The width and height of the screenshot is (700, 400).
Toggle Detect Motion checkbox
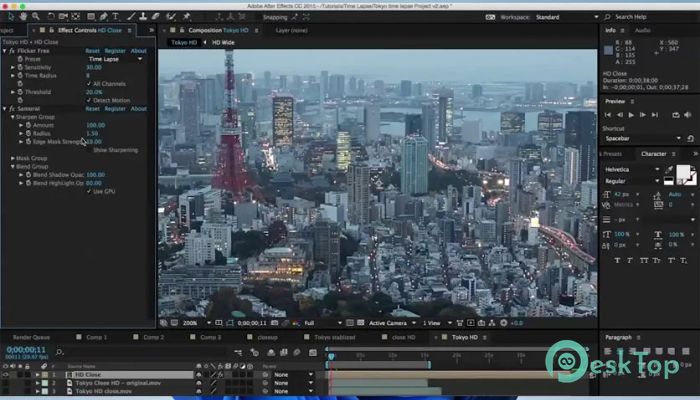point(89,100)
